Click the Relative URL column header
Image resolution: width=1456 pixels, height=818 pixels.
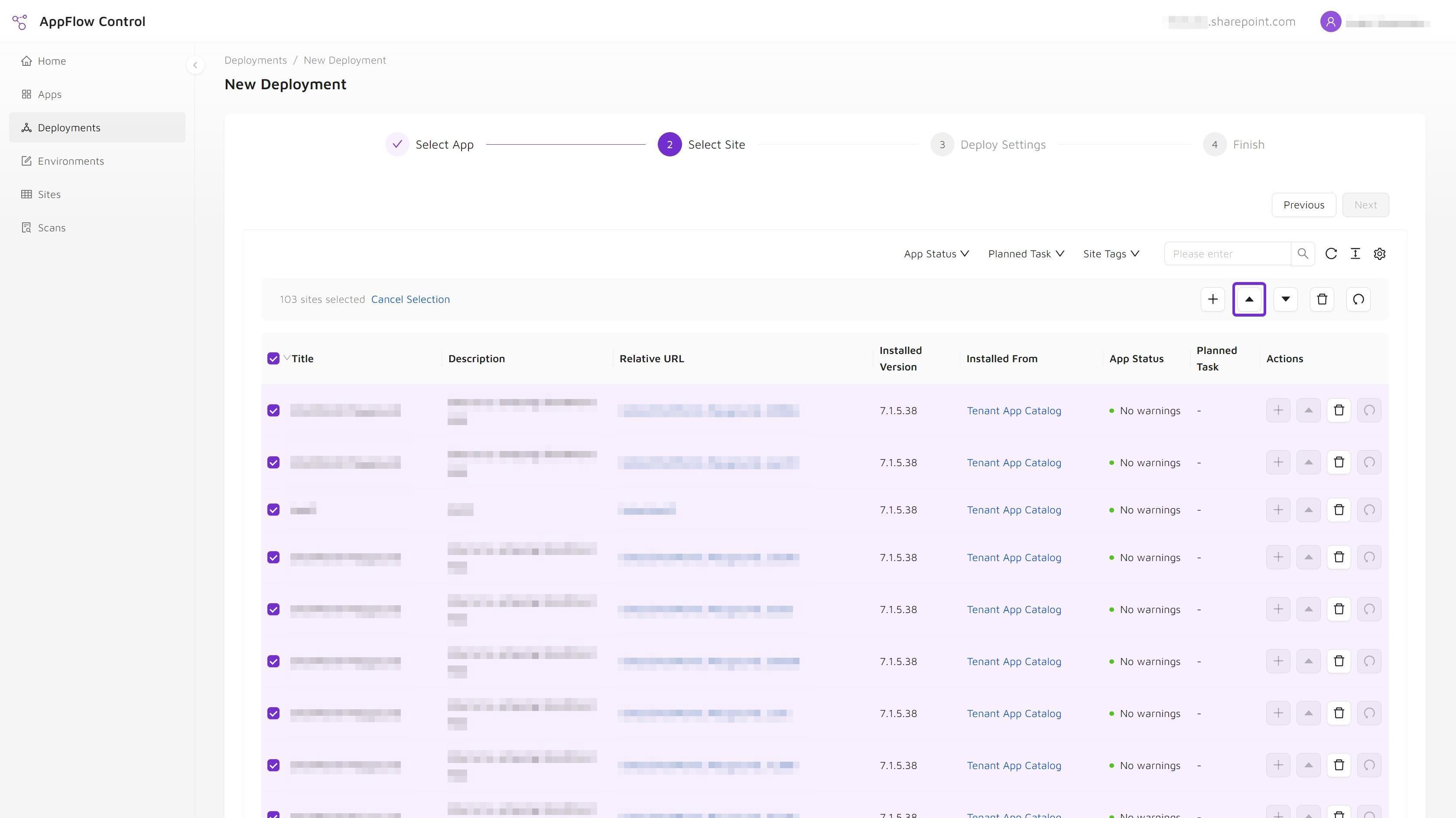tap(652, 359)
